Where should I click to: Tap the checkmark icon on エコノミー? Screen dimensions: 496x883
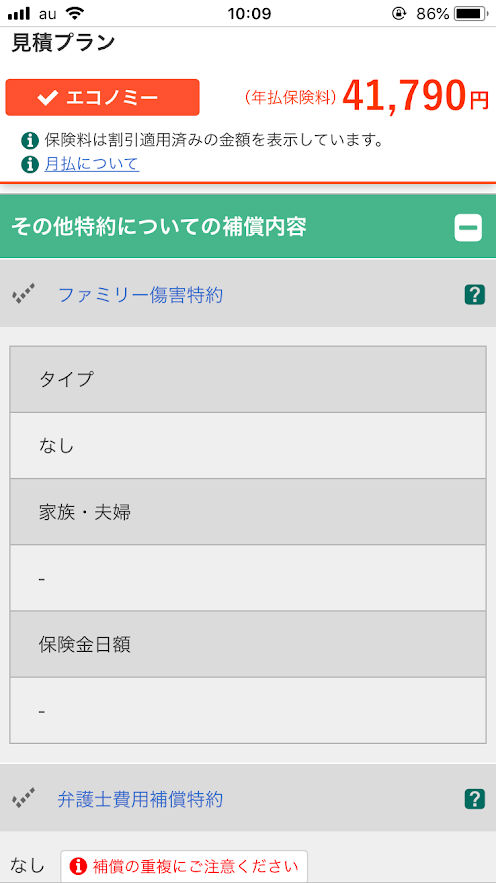point(47,98)
